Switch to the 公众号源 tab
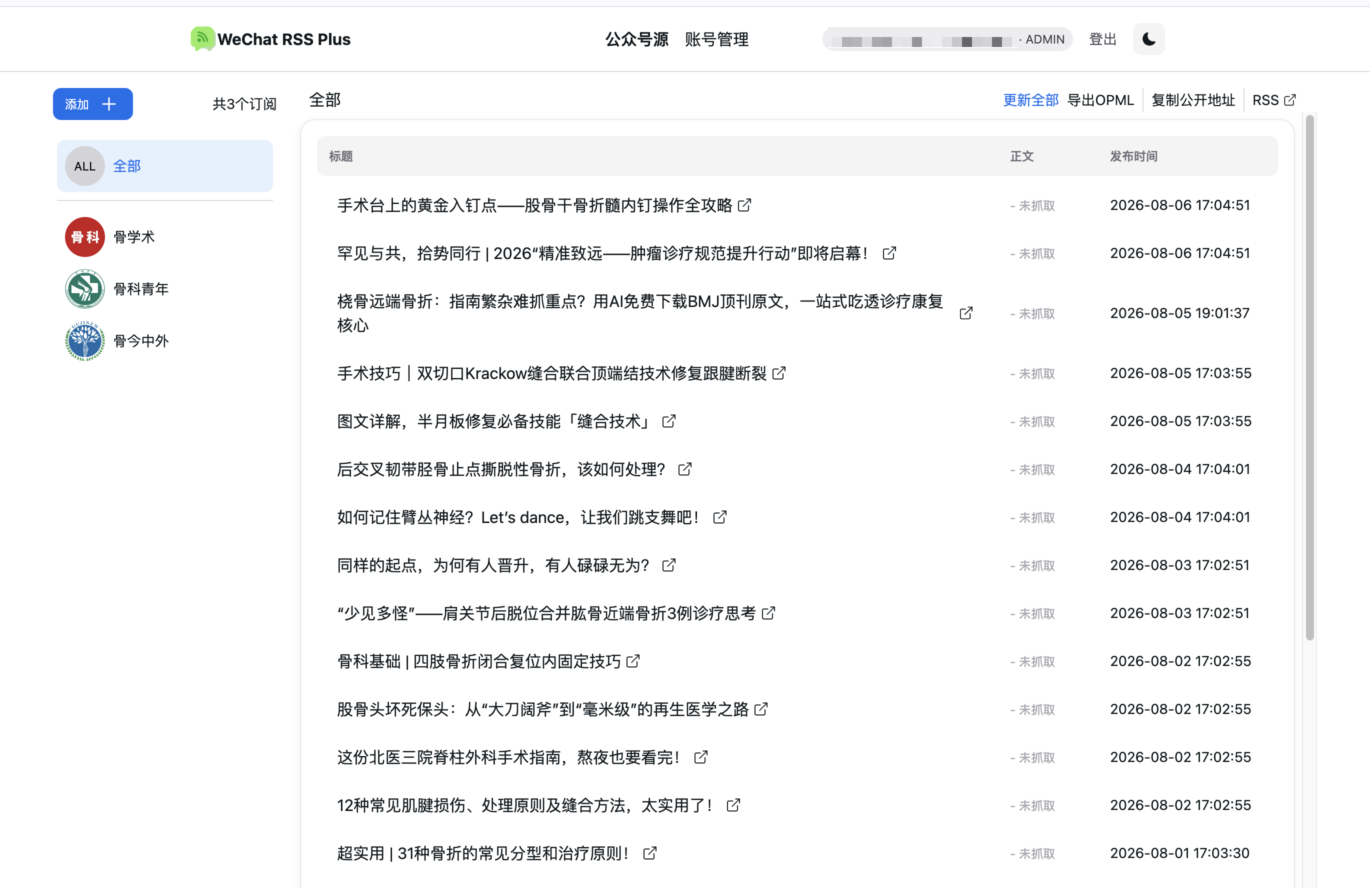This screenshot has height=896, width=1370. pyautogui.click(x=636, y=39)
